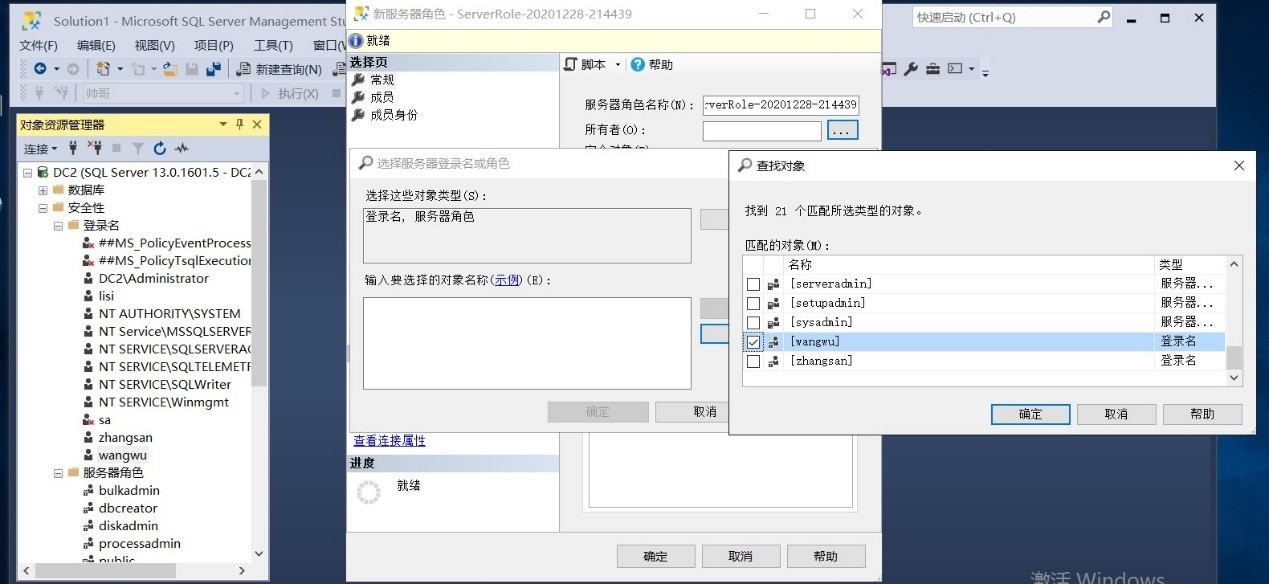The image size is (1269, 584).
Task: Click the 进度 ready spinner indicator
Action: point(370,492)
